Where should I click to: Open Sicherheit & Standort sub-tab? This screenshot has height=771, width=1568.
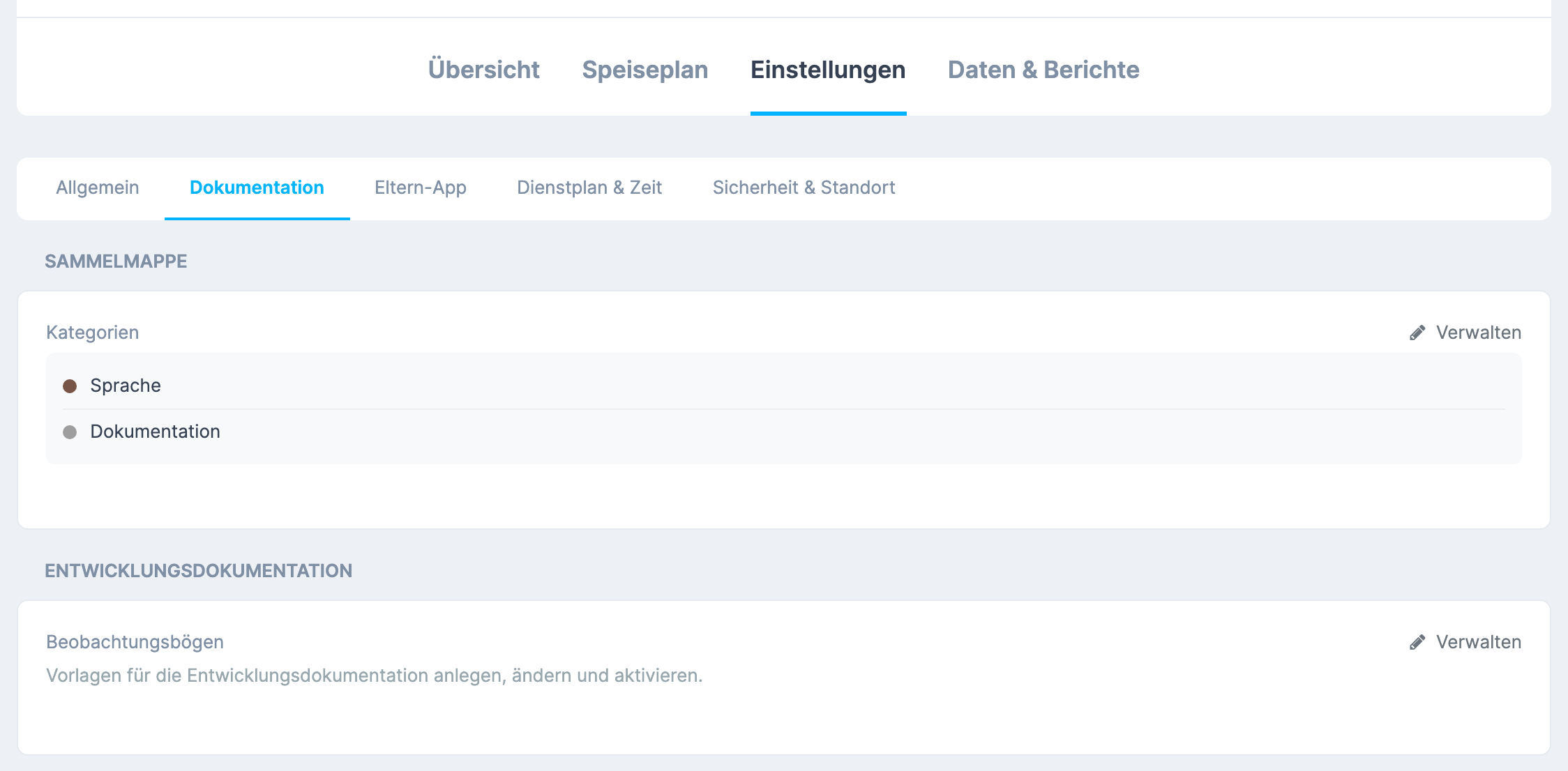click(804, 188)
